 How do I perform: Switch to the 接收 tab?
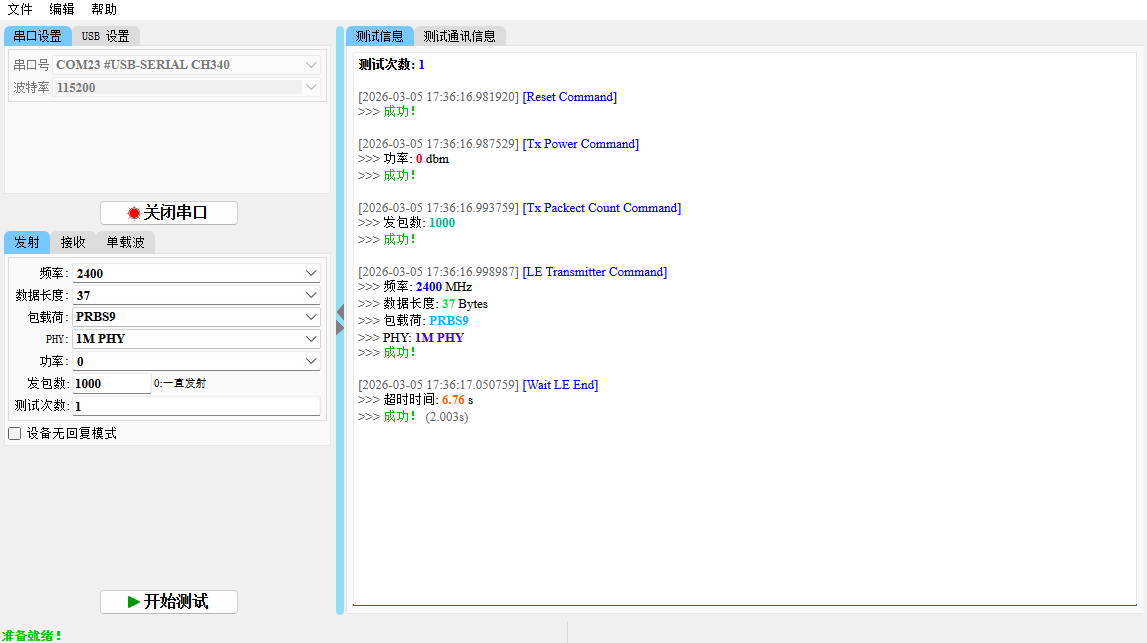(73, 242)
